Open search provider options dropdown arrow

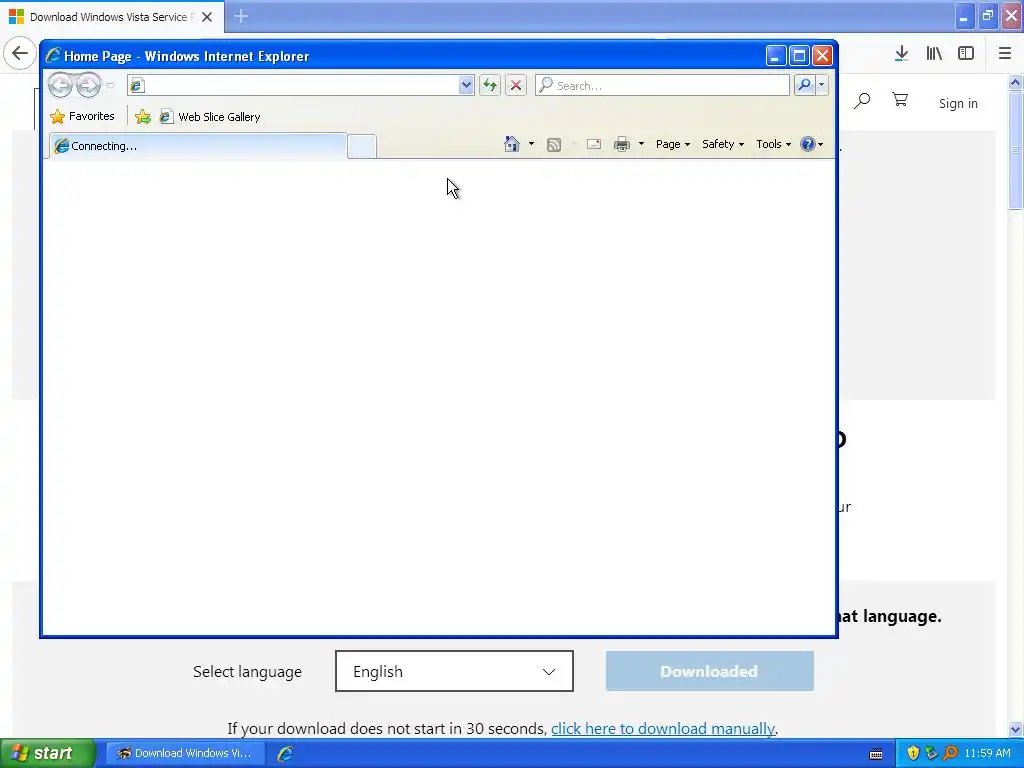tap(822, 85)
